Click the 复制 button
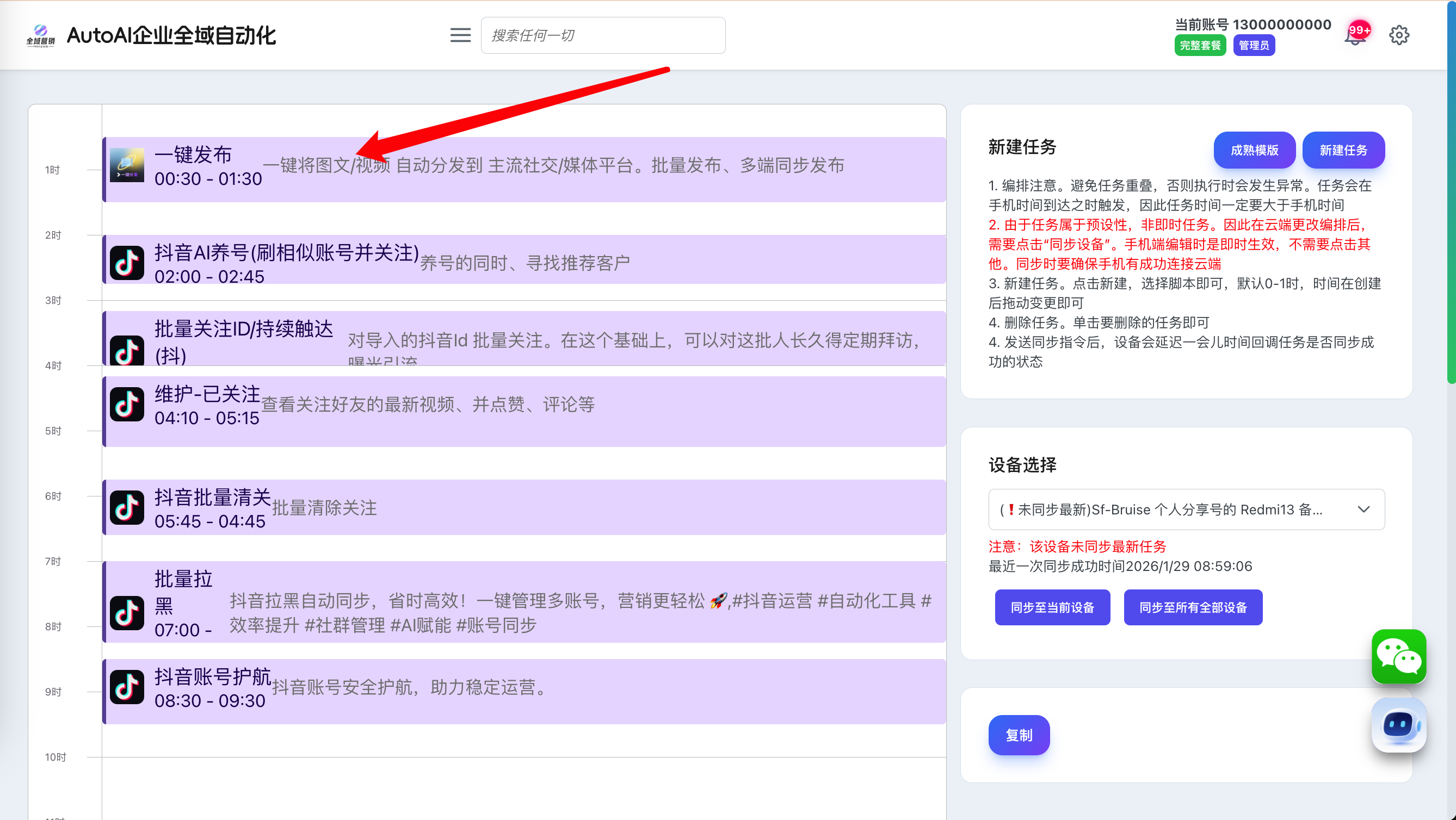 [1019, 735]
